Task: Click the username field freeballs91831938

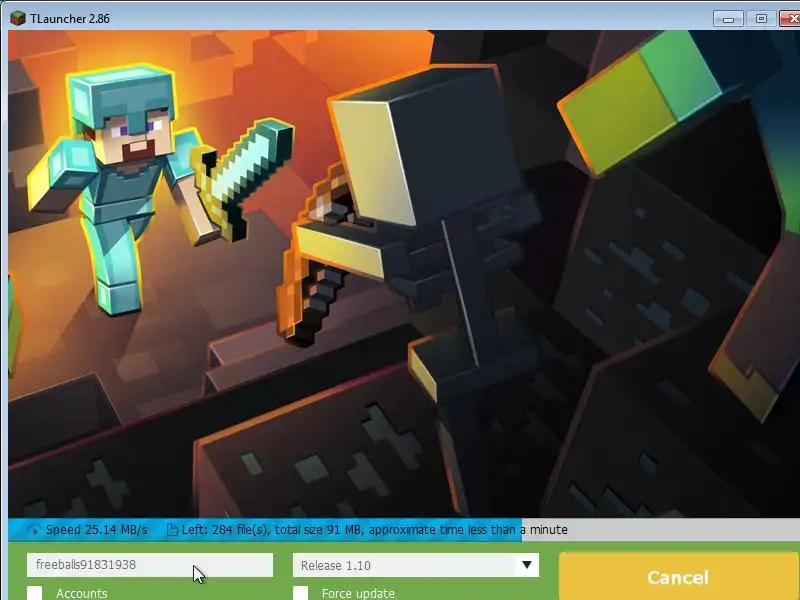Action: (x=150, y=565)
